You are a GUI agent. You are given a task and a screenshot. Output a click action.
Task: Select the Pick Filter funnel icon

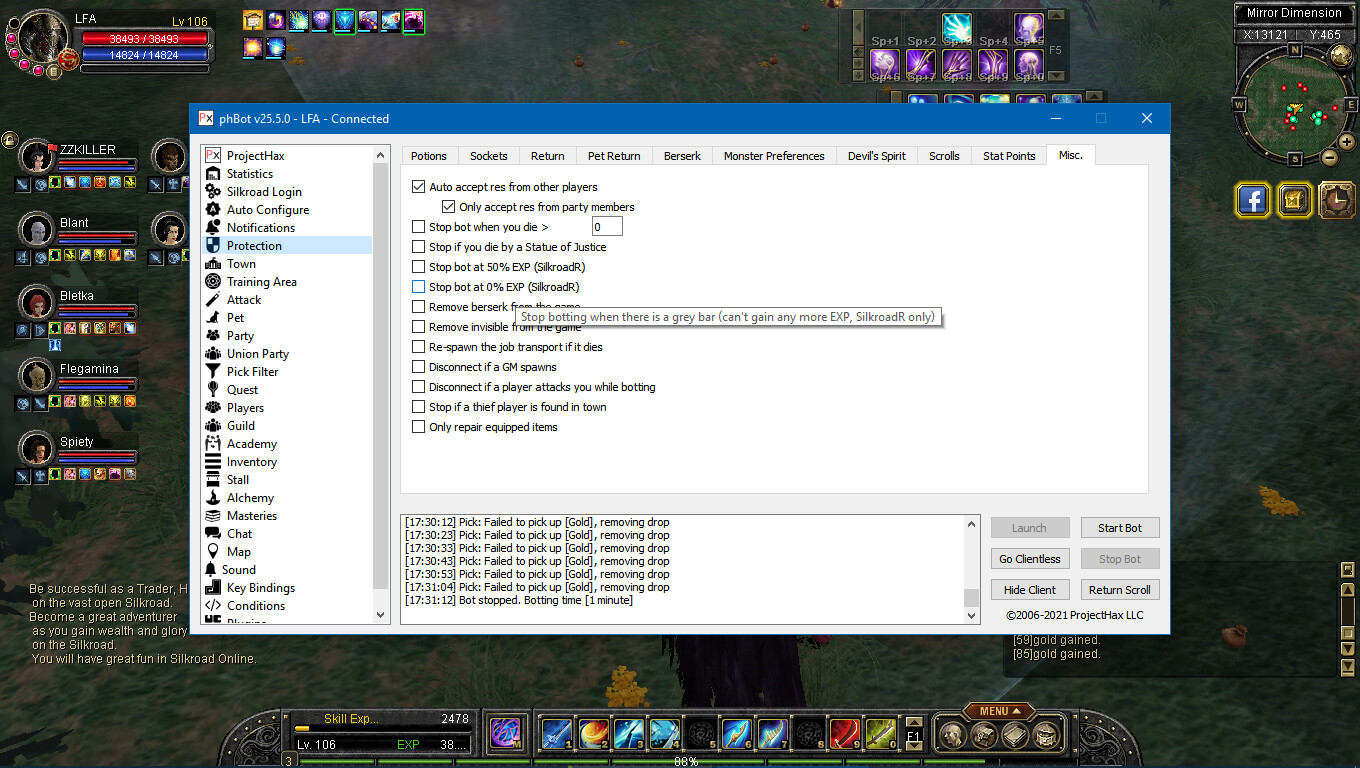point(212,372)
